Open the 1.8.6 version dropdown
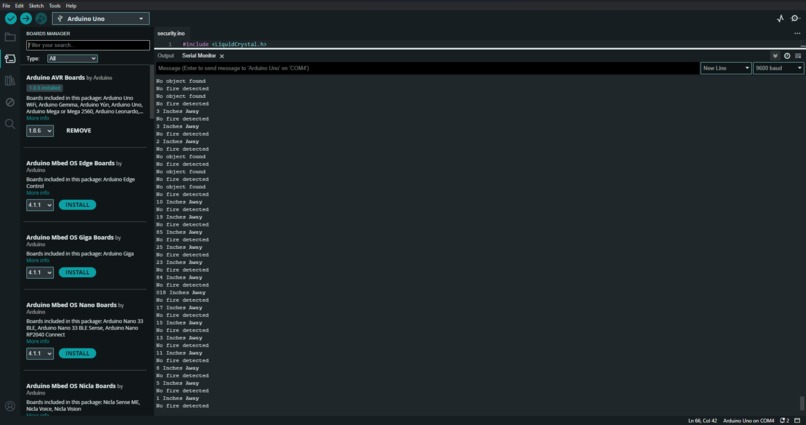 (40, 131)
